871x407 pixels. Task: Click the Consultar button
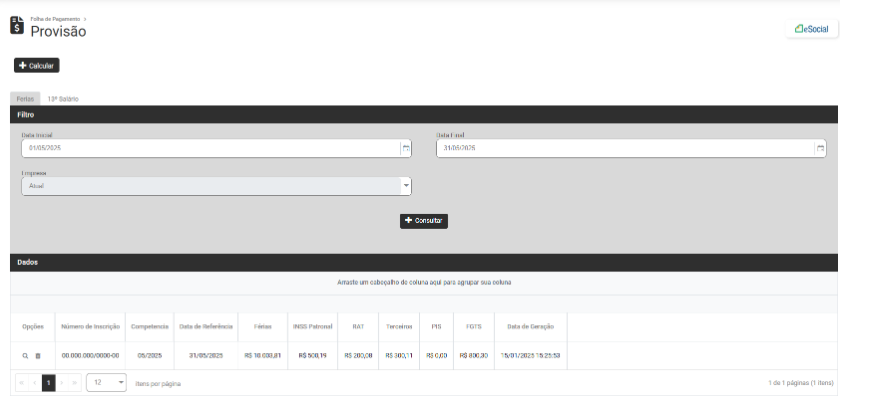(x=424, y=221)
